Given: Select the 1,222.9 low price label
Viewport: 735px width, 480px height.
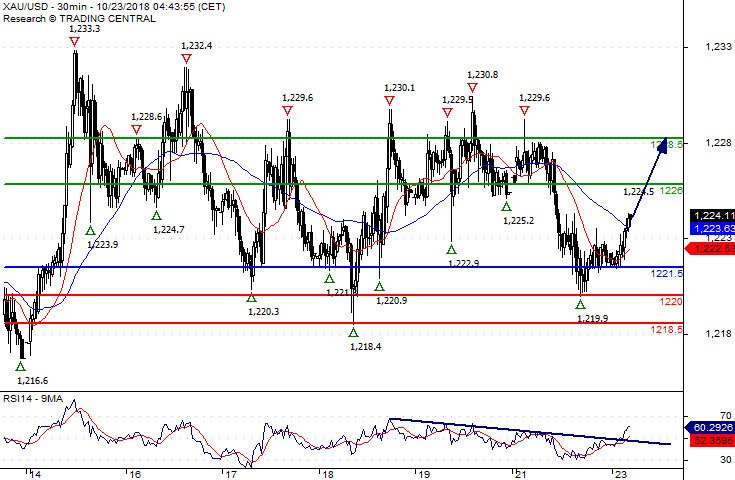Looking at the screenshot, I should [x=464, y=263].
